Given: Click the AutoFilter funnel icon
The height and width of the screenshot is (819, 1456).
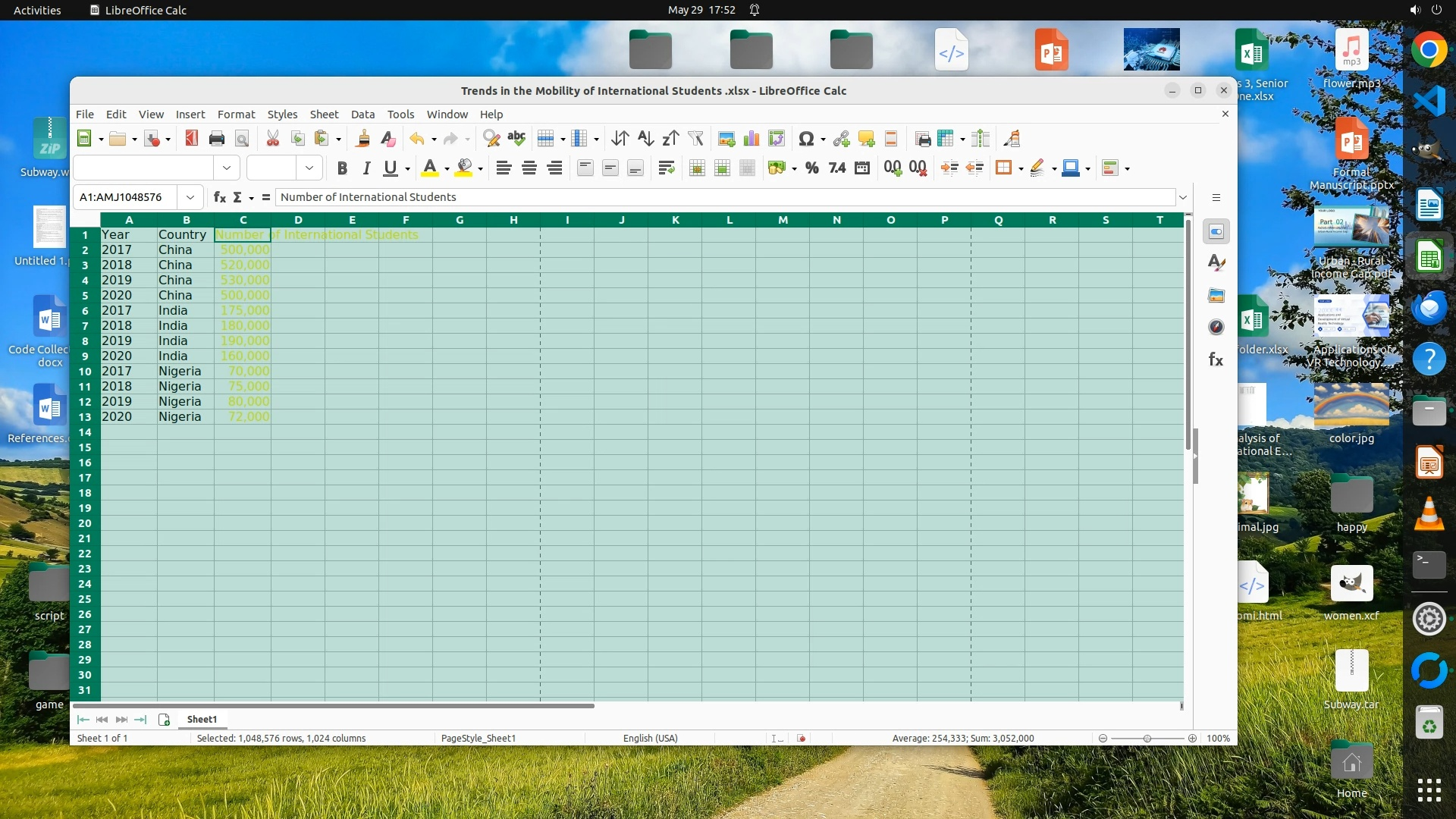Looking at the screenshot, I should (695, 139).
